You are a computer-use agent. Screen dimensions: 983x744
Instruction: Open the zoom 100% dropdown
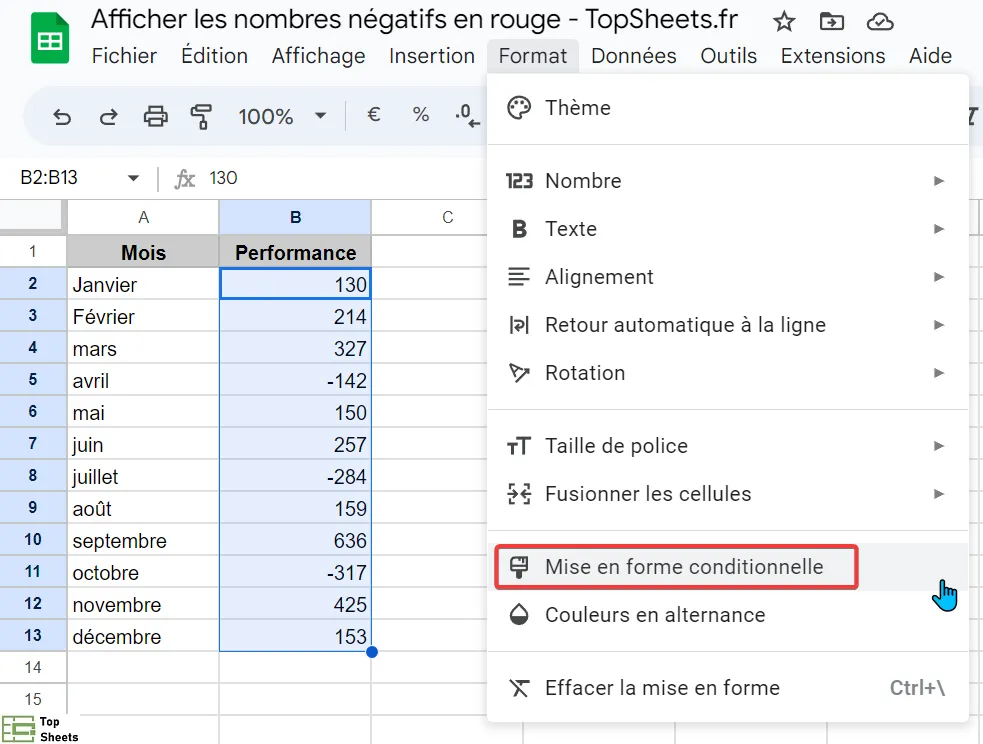click(x=282, y=117)
